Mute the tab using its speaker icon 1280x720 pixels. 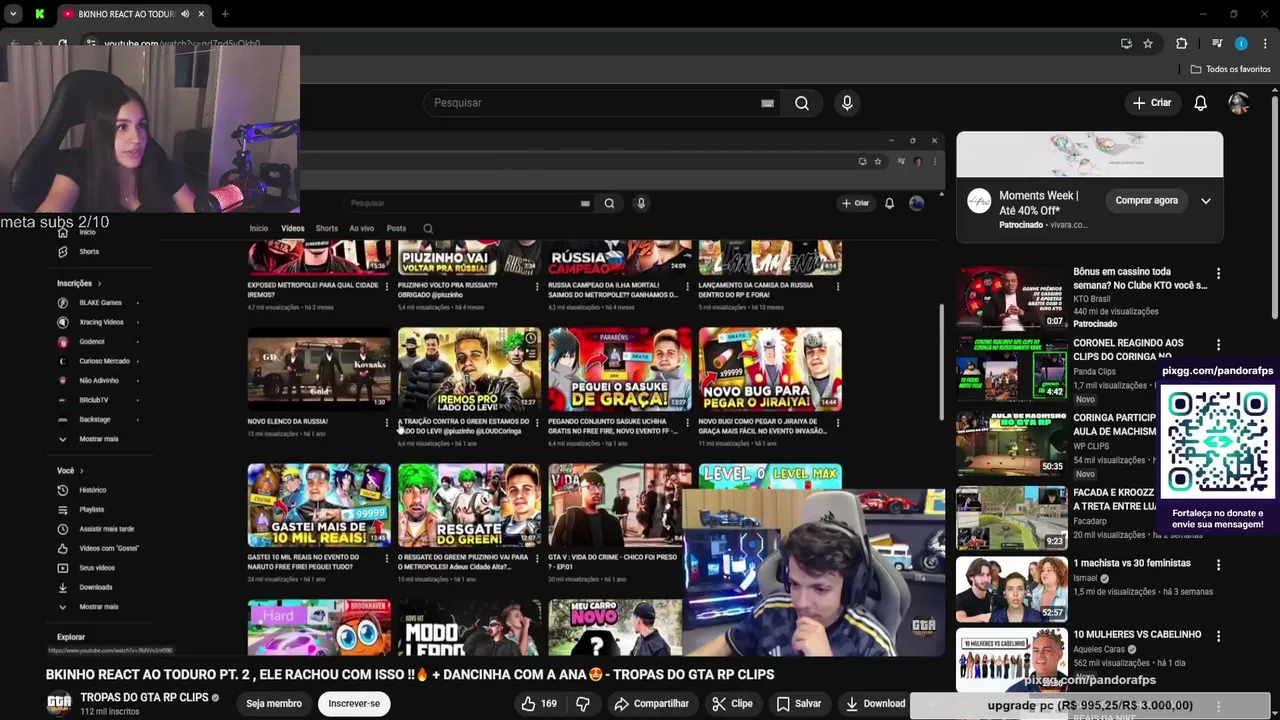tap(185, 14)
